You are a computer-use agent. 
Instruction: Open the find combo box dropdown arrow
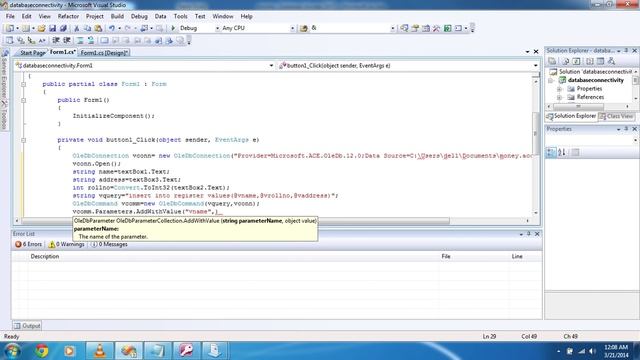click(393, 28)
